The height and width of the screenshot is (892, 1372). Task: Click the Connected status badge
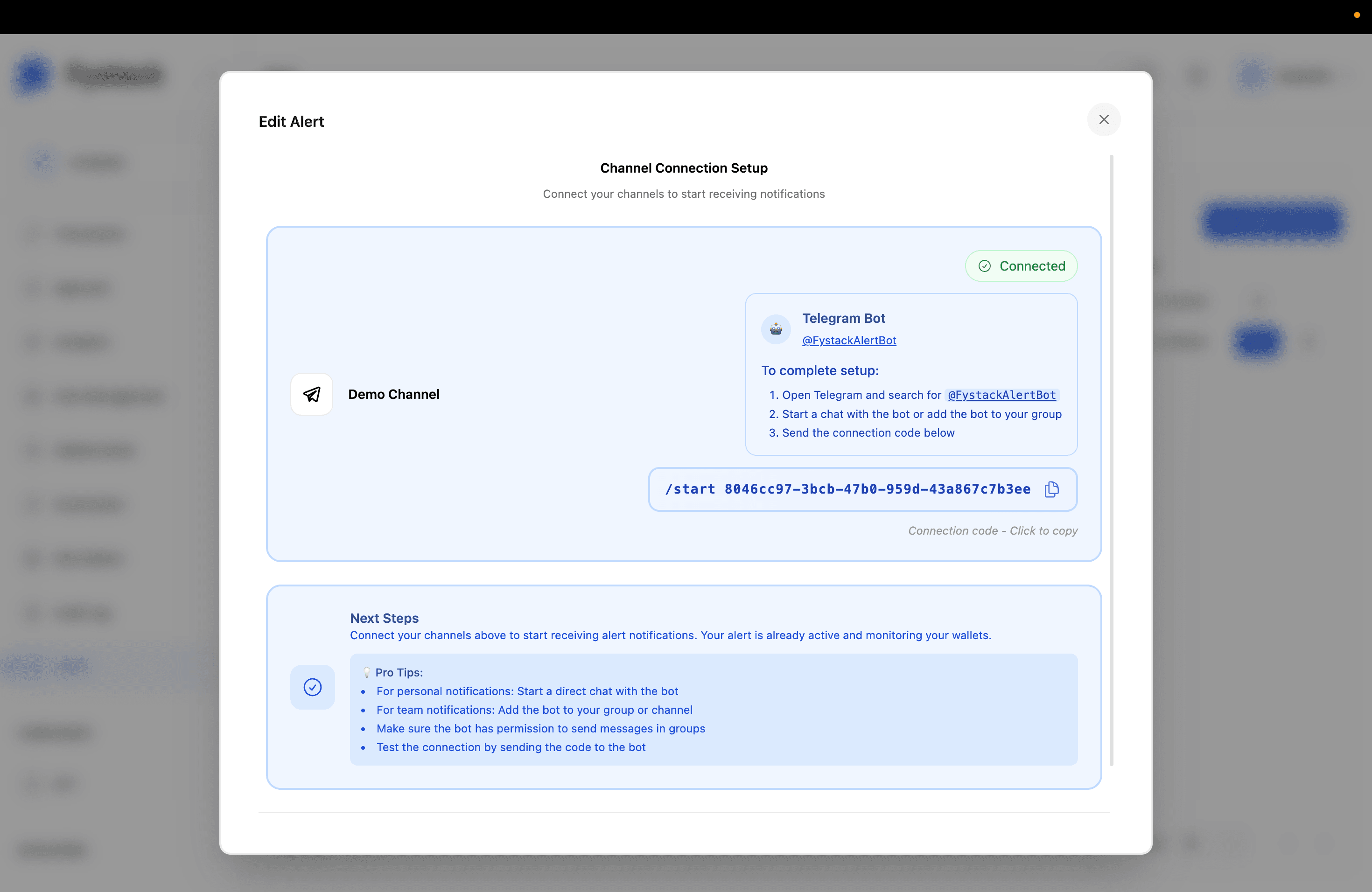click(x=1020, y=265)
